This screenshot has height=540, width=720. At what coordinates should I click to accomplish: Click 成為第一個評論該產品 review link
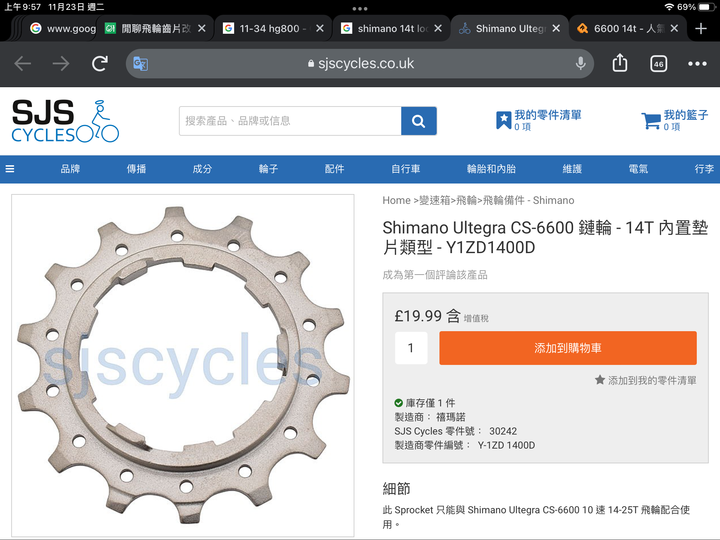(435, 275)
